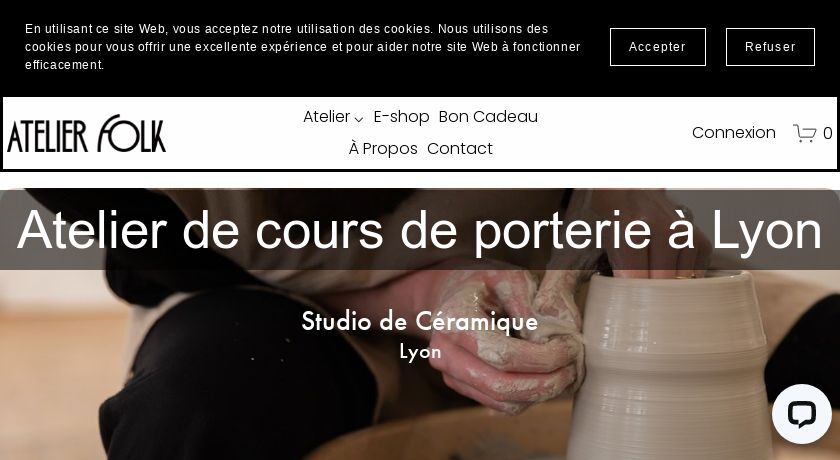Decline cookies with the Refuser button

coord(770,47)
